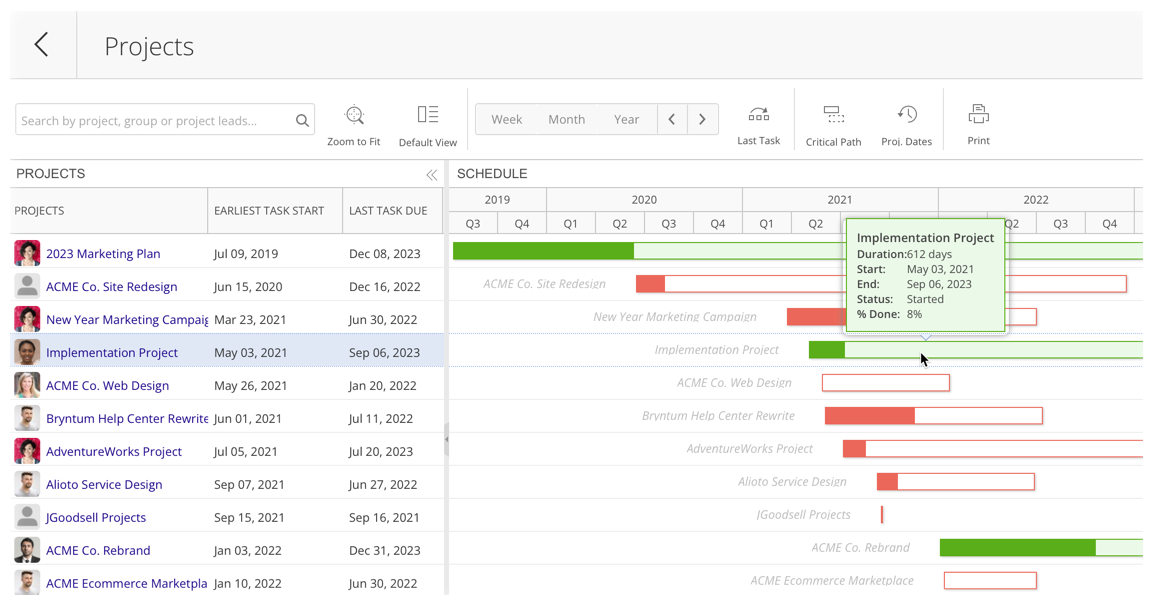This screenshot has height=611, width=1154.
Task: Open the Implementation Project link
Action: (x=112, y=353)
